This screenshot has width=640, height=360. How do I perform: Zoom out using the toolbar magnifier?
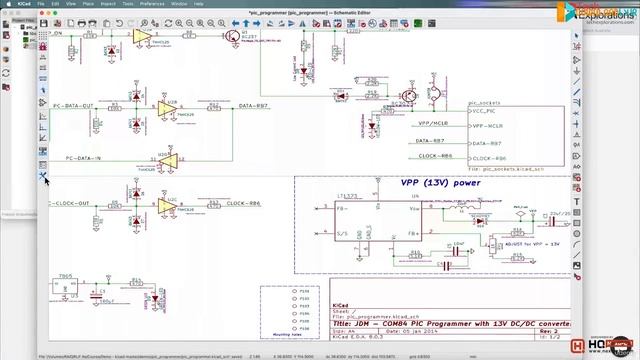point(189,23)
